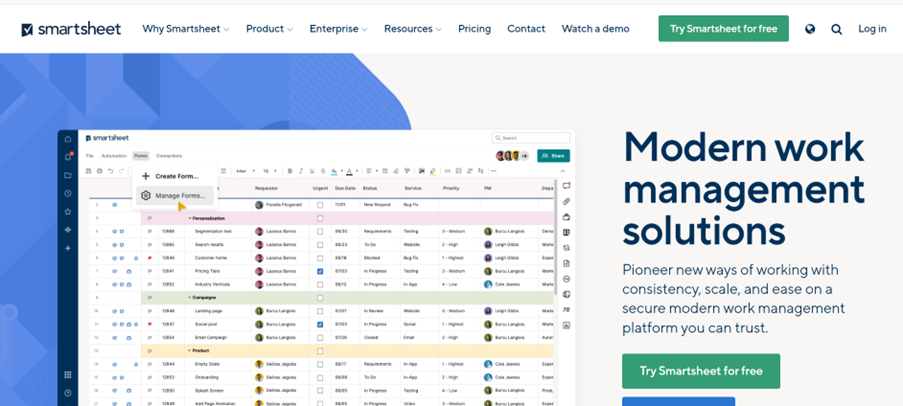Screen dimensions: 903x406
Task: Collapse the toolbar with the chevron-up arrow
Action: (563, 171)
